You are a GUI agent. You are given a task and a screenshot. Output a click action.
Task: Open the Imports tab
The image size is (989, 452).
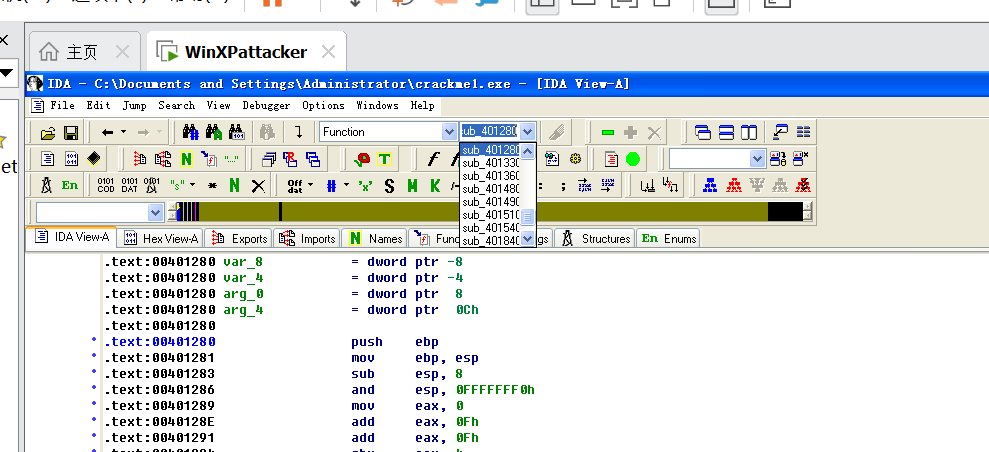308,238
